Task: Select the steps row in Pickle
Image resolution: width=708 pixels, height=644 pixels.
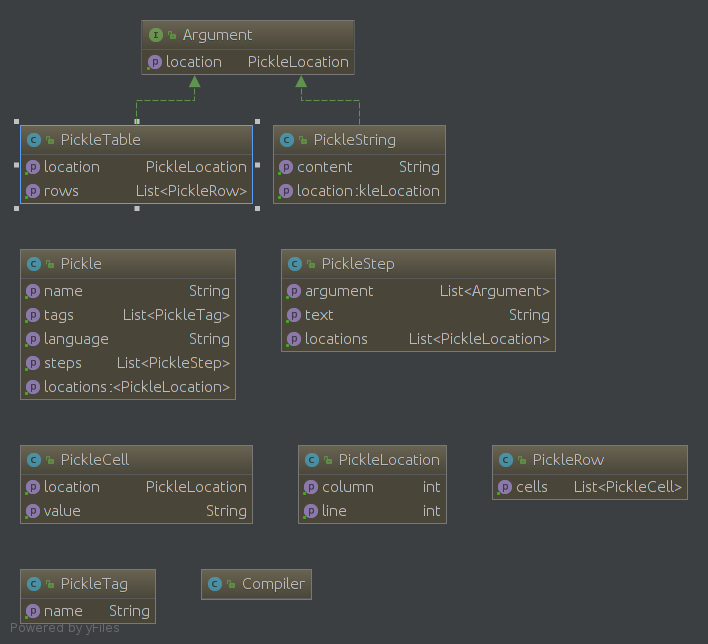Action: click(128, 363)
